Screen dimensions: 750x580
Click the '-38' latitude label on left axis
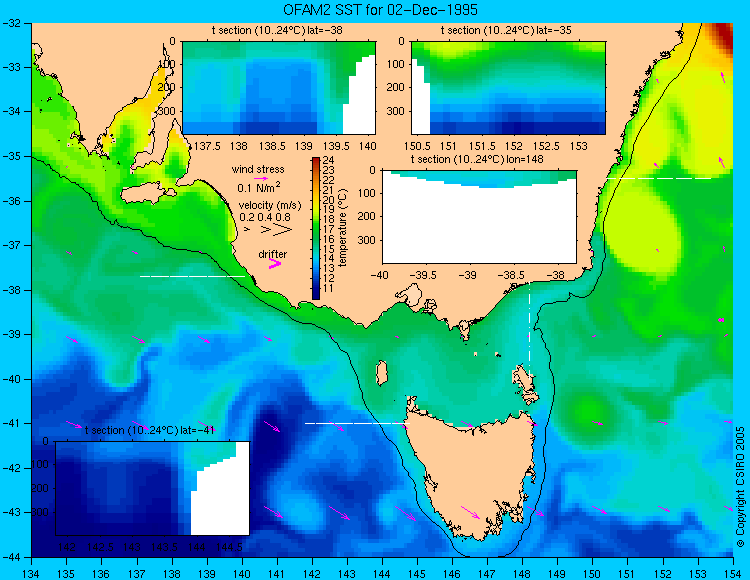click(x=11, y=290)
